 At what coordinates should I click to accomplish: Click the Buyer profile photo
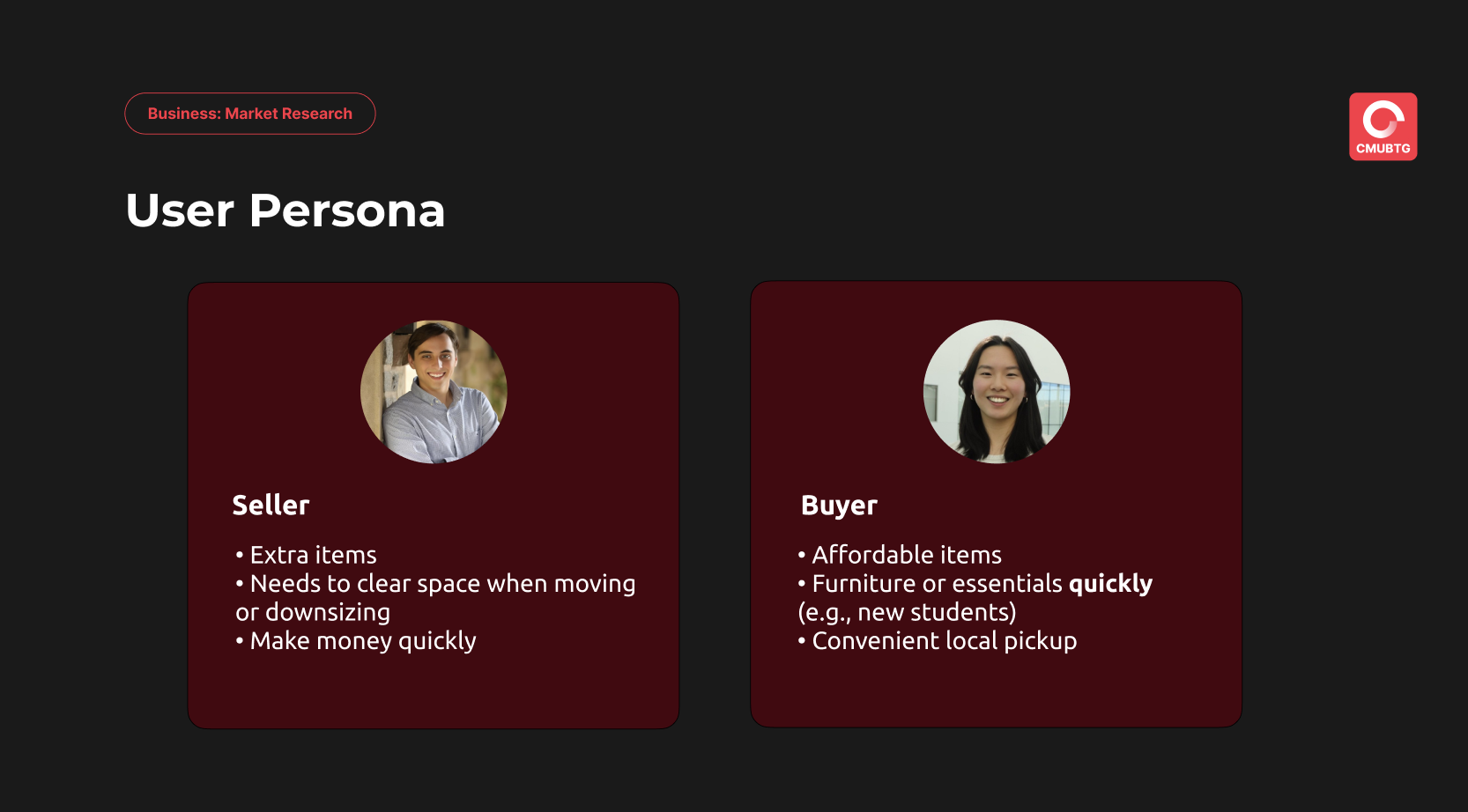[997, 392]
